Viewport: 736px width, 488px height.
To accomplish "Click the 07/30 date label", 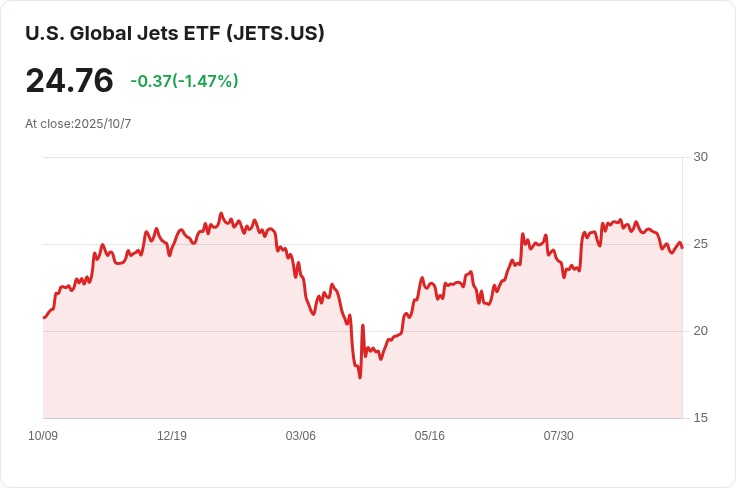I will click(x=558, y=436).
